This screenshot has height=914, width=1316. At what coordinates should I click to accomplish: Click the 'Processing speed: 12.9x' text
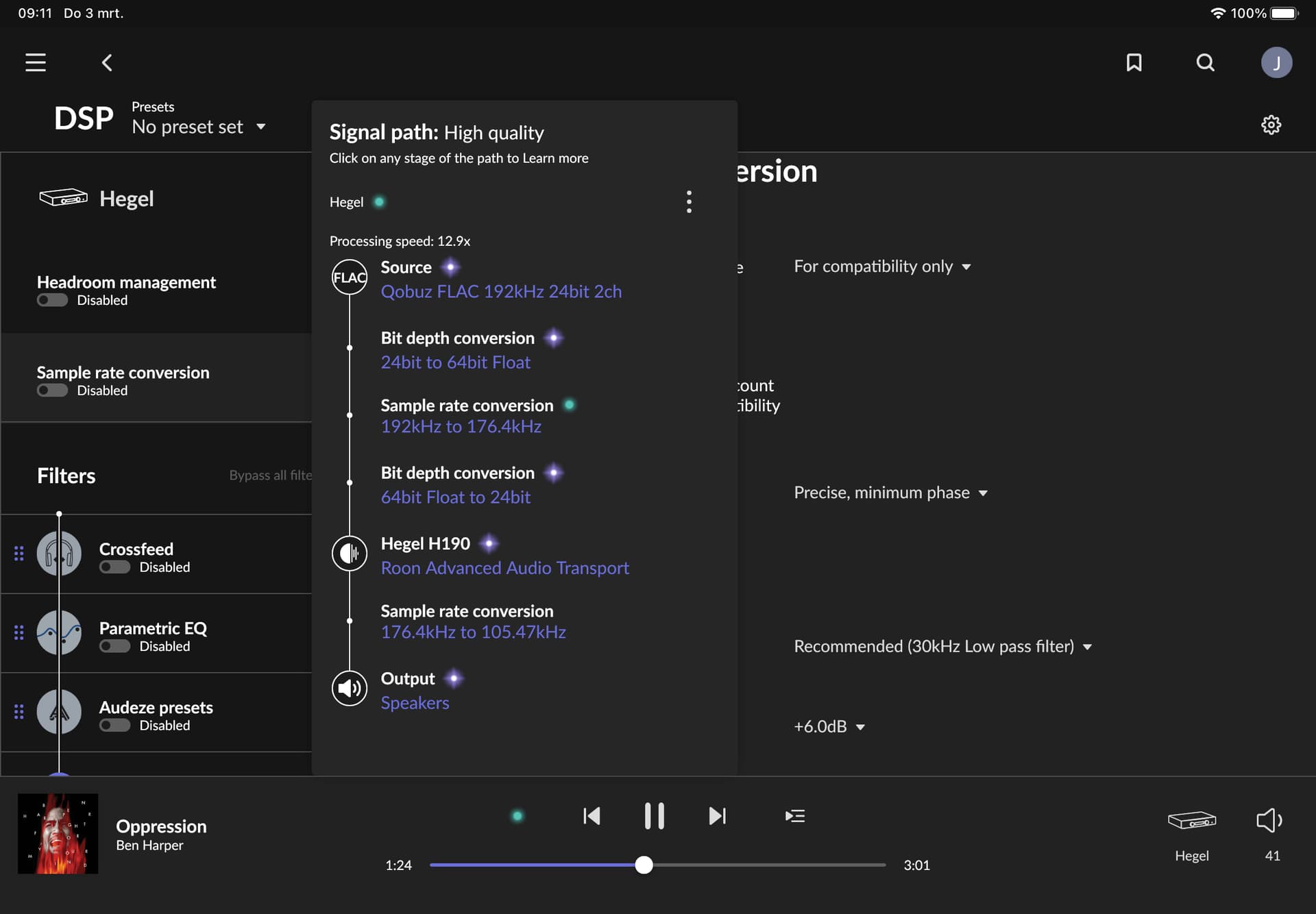click(400, 241)
